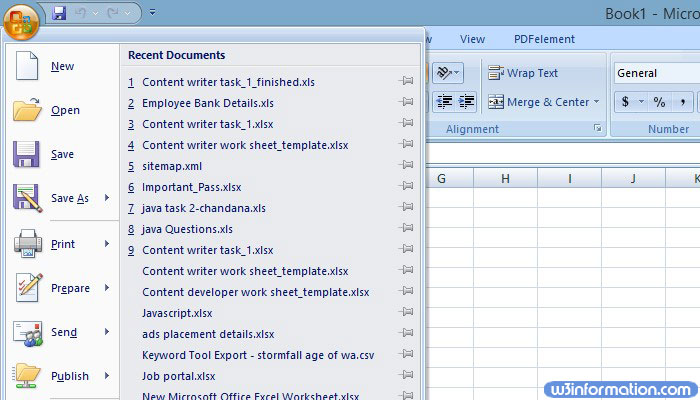
Task: Click the Office Button orb
Action: [21, 21]
